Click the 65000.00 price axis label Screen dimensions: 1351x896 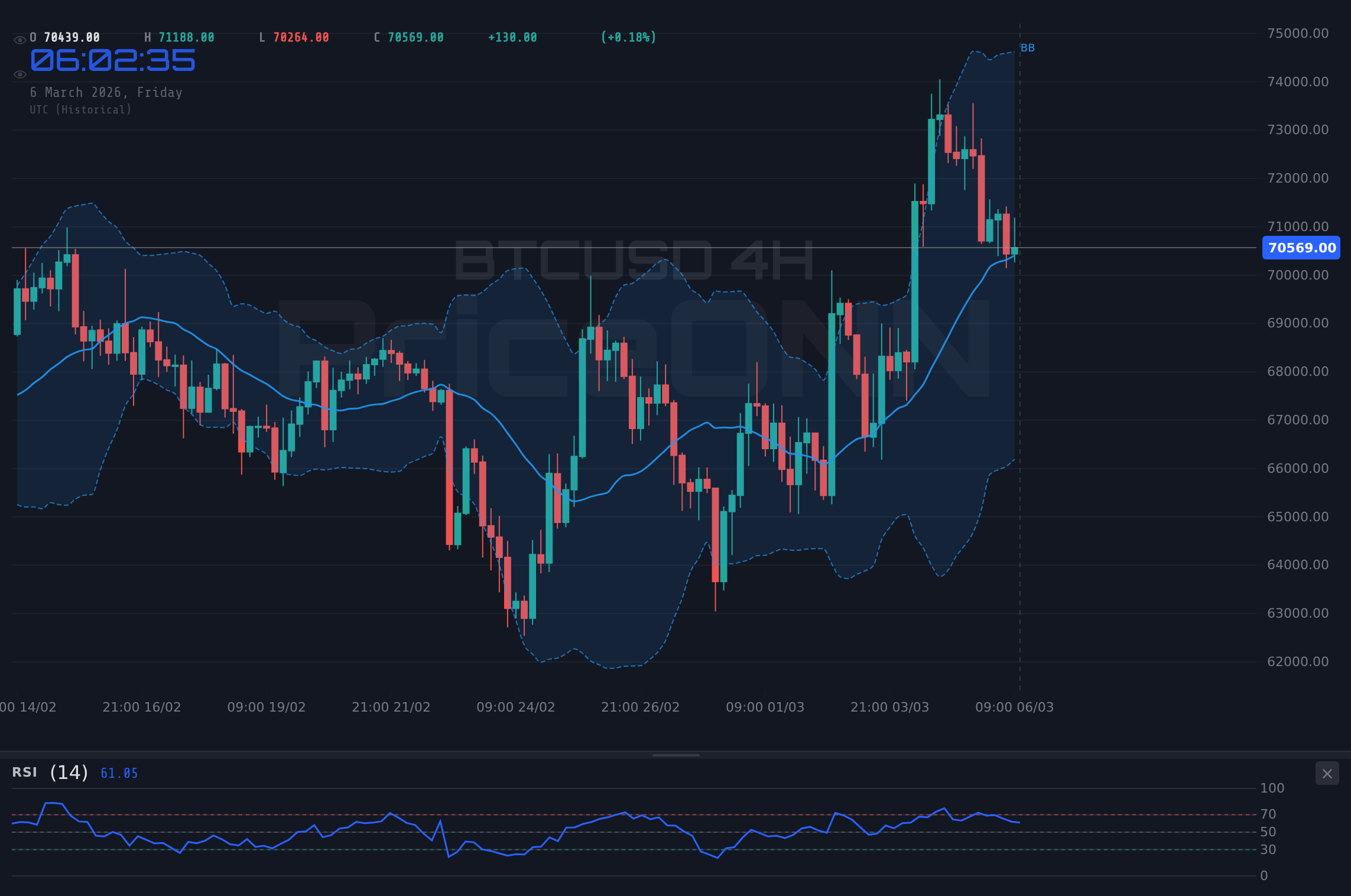click(1298, 517)
